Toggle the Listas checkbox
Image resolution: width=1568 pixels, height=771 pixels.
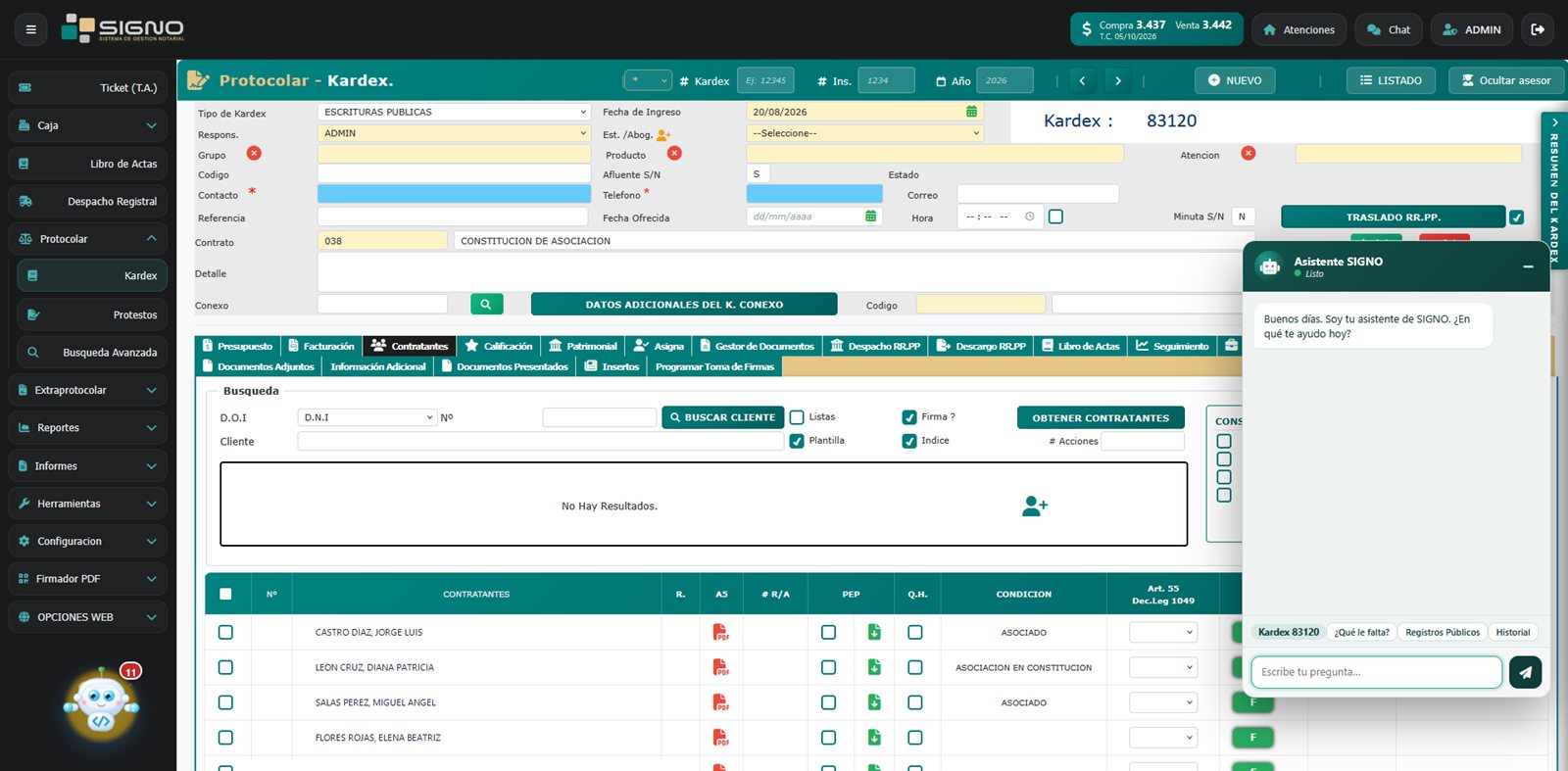pos(797,417)
